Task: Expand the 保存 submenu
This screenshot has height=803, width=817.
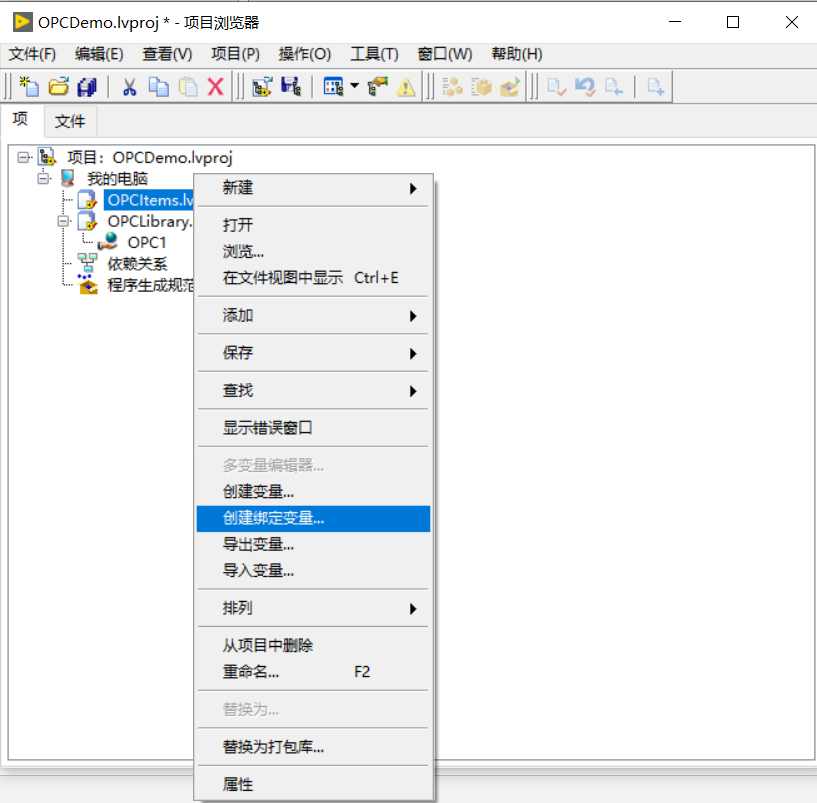Action: [x=314, y=353]
